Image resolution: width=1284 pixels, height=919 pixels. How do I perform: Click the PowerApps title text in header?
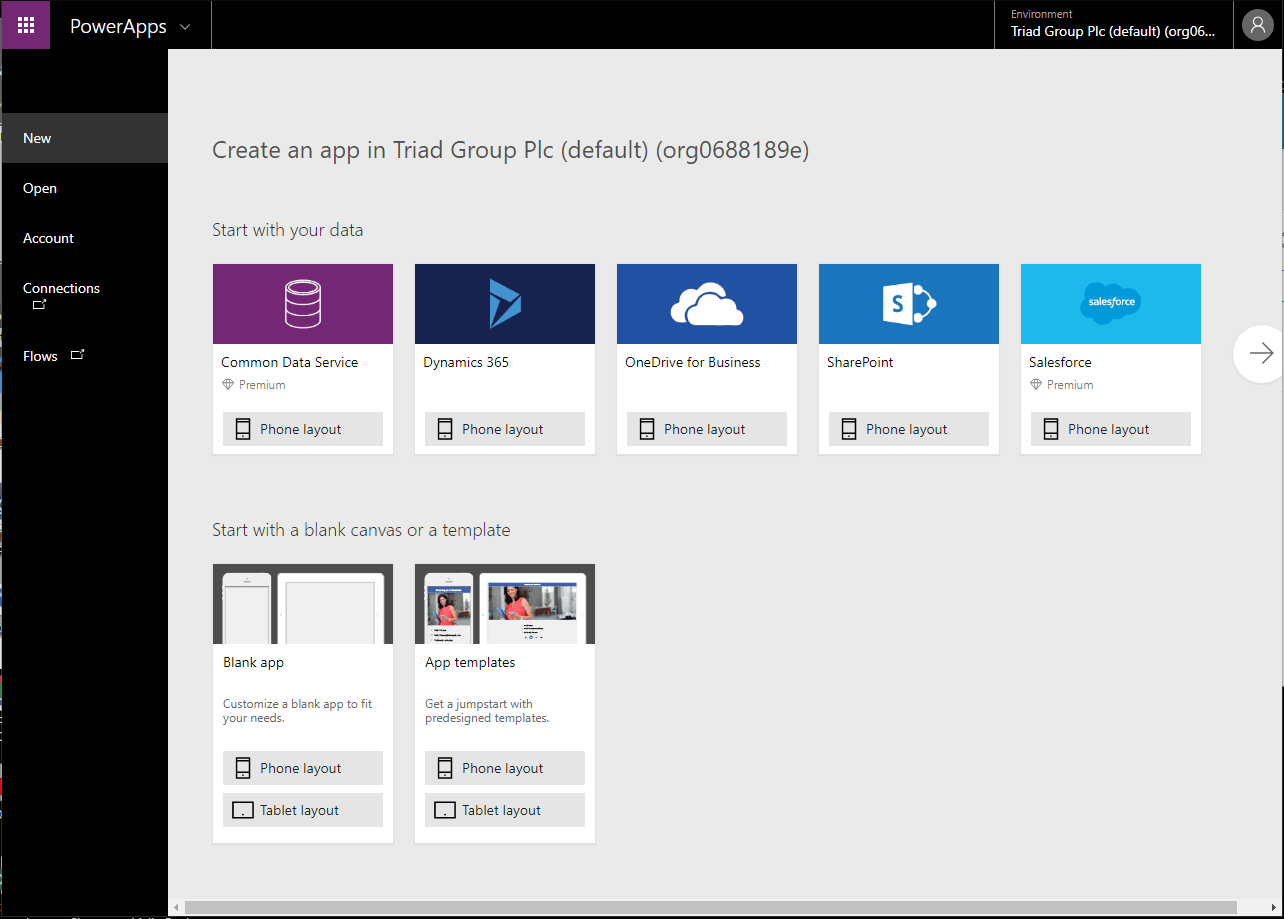click(118, 27)
